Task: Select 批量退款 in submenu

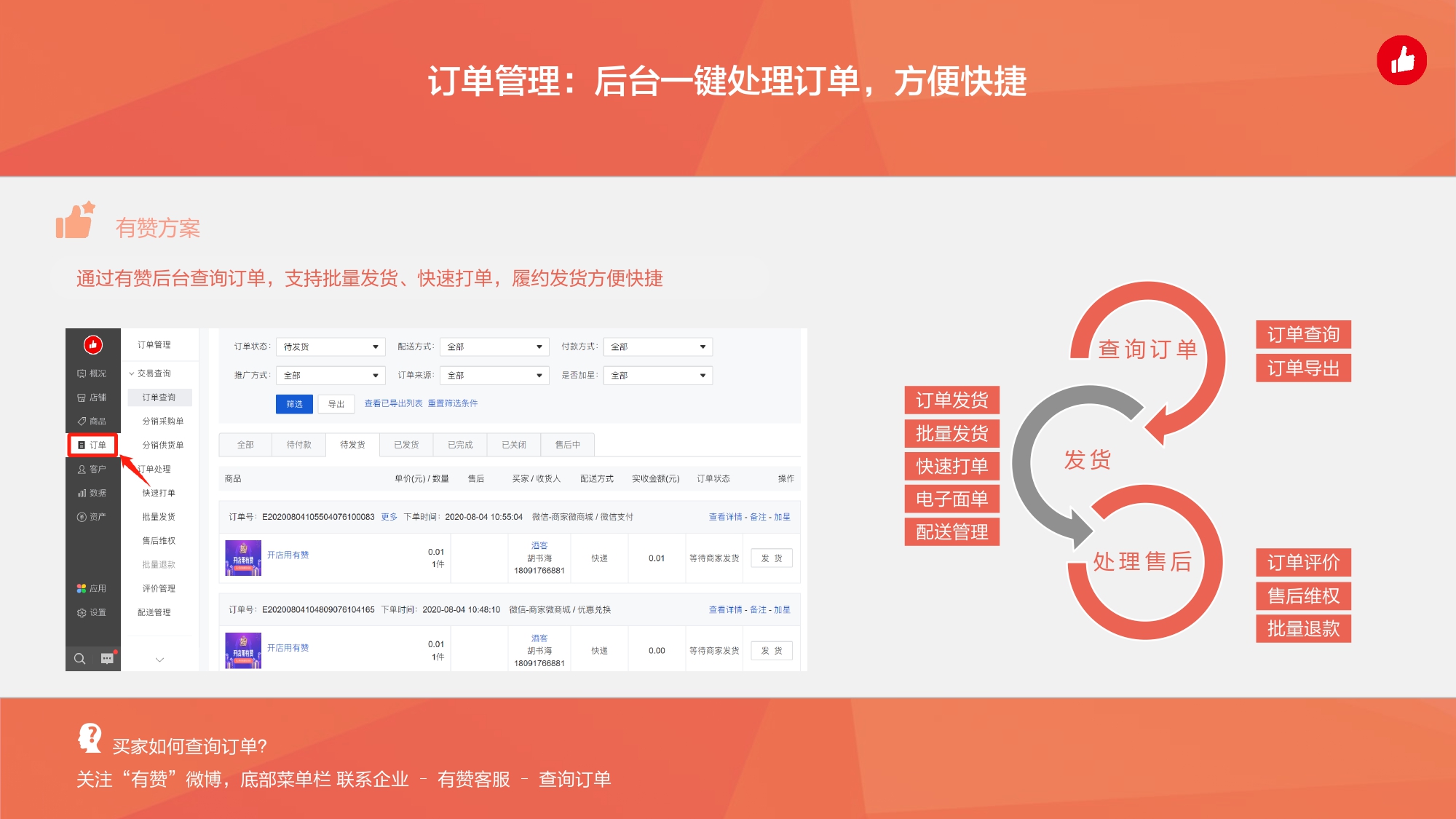Action: coord(159,565)
